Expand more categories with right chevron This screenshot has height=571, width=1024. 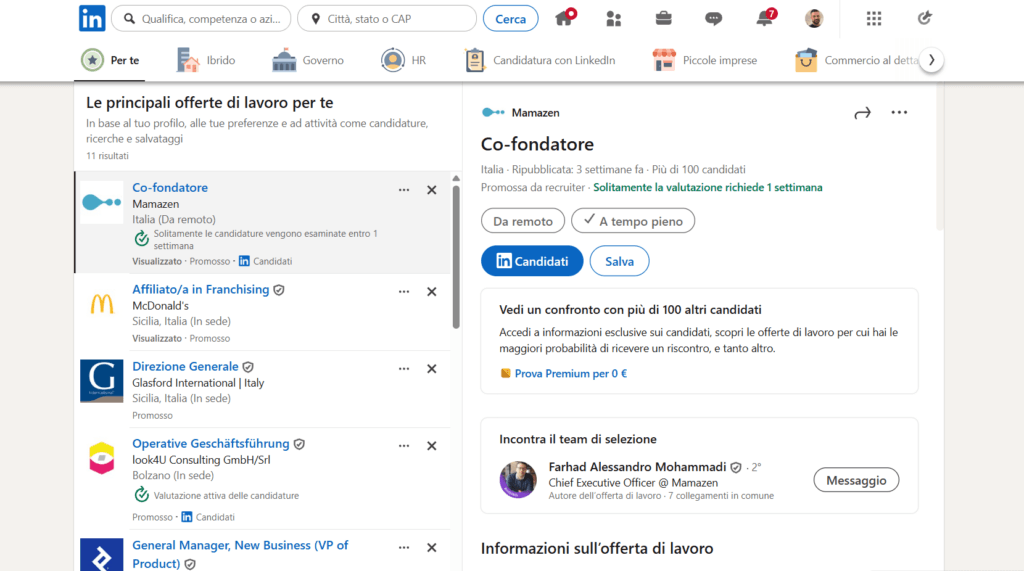pos(932,60)
